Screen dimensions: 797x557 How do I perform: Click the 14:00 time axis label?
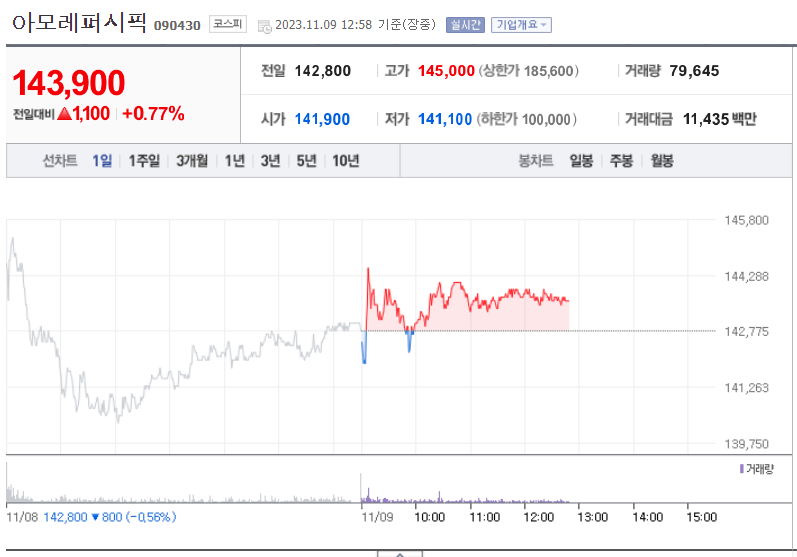(x=647, y=517)
